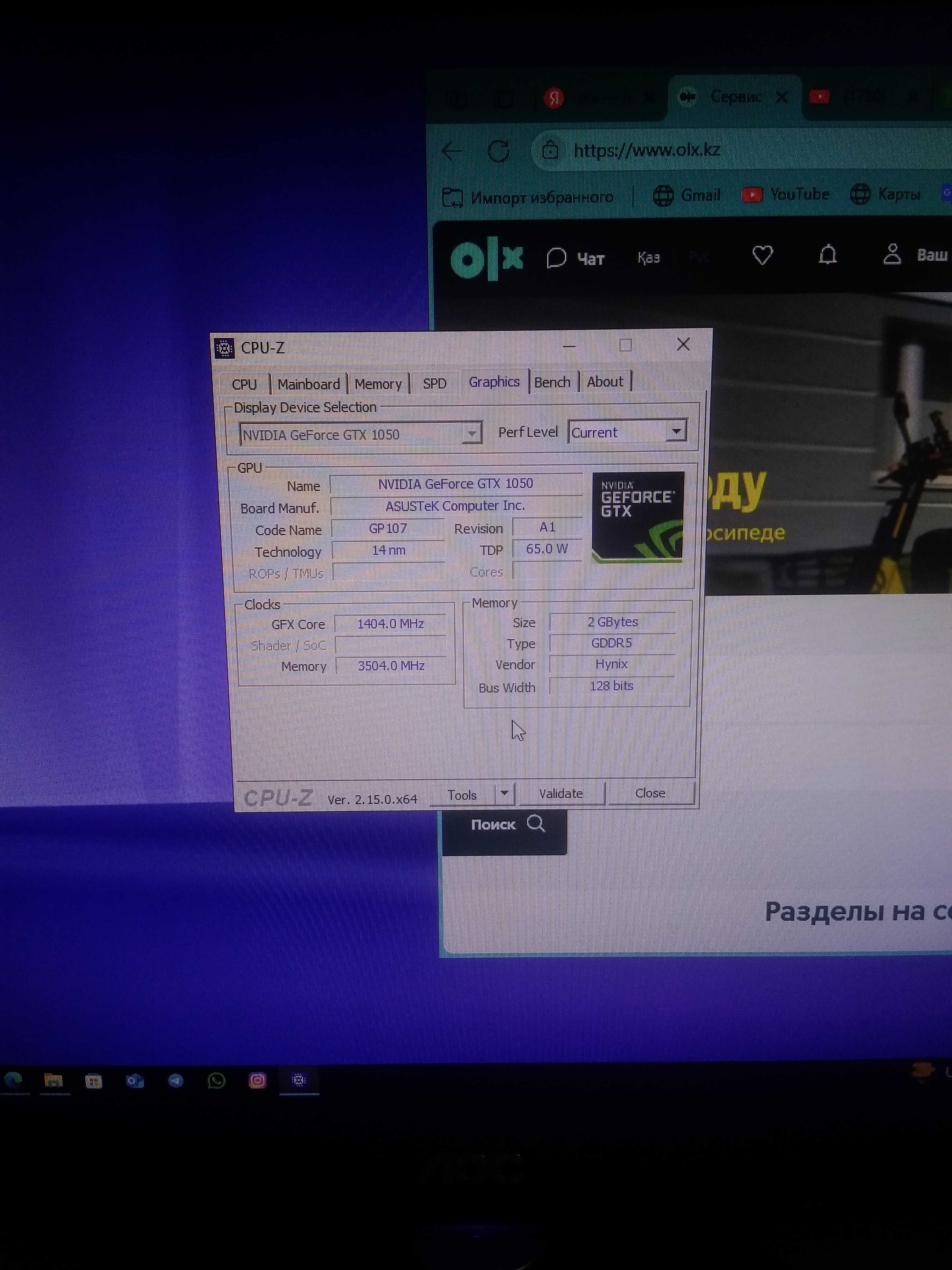Open Instagram from the taskbar
Viewport: 952px width, 1270px height.
(257, 1080)
